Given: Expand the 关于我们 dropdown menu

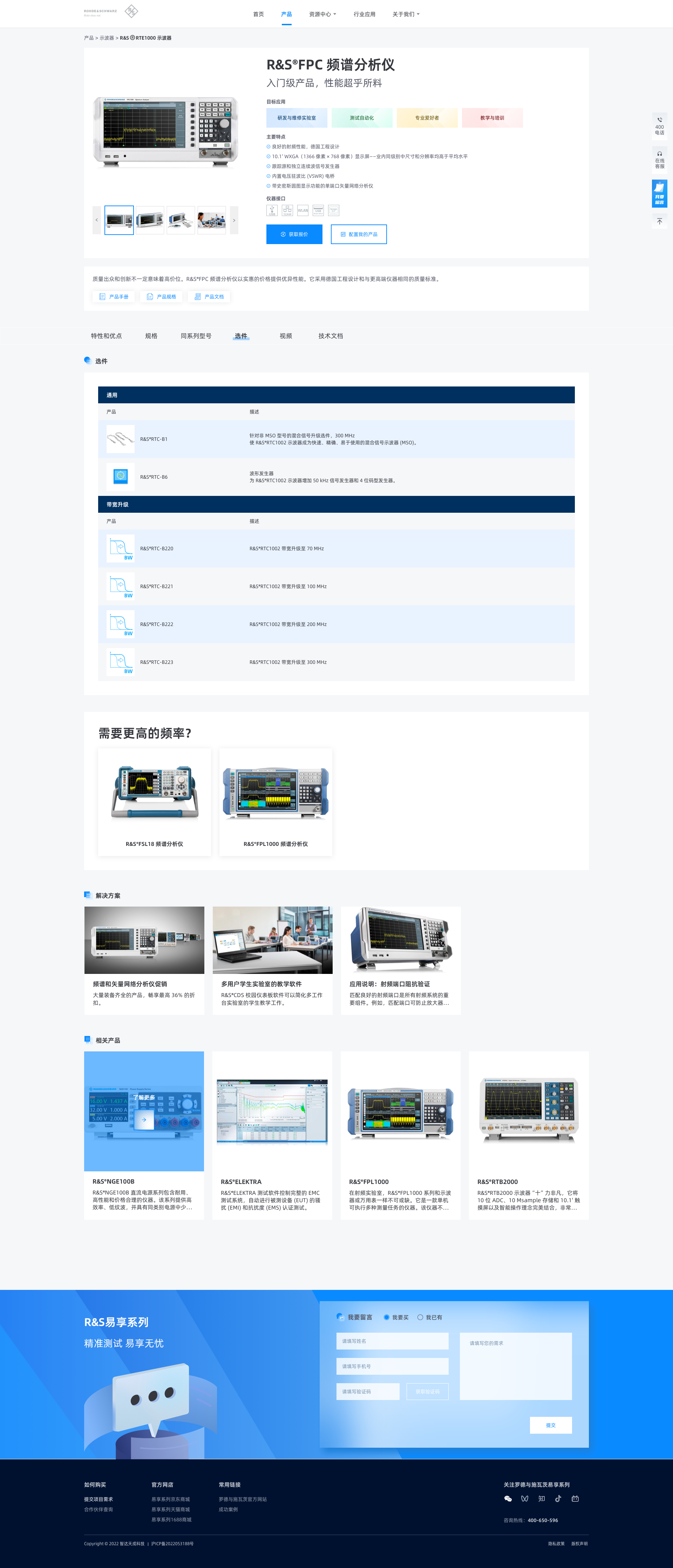Looking at the screenshot, I should tap(406, 14).
